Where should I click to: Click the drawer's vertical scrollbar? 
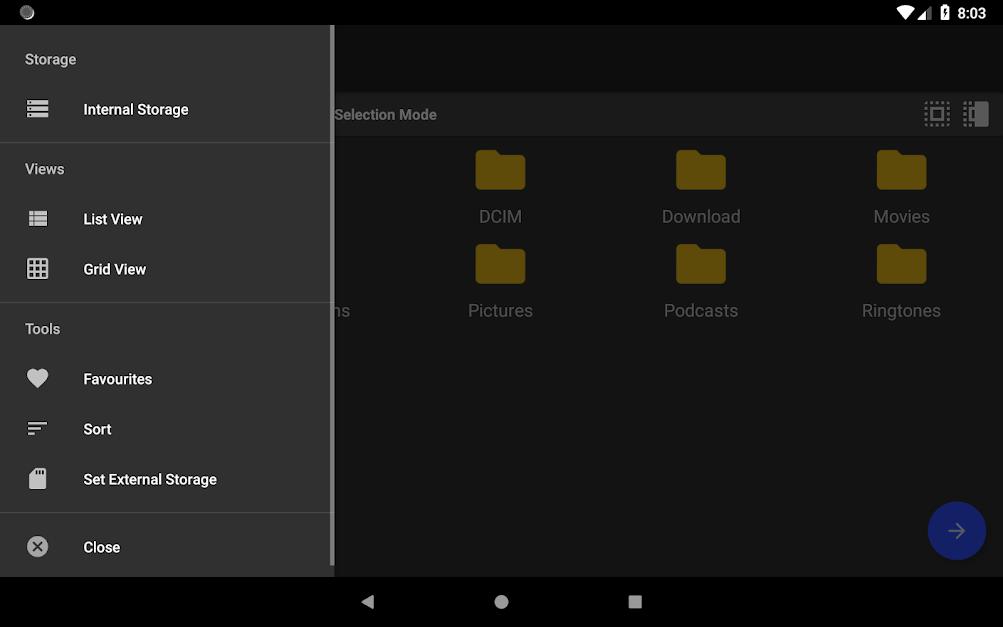pos(332,296)
